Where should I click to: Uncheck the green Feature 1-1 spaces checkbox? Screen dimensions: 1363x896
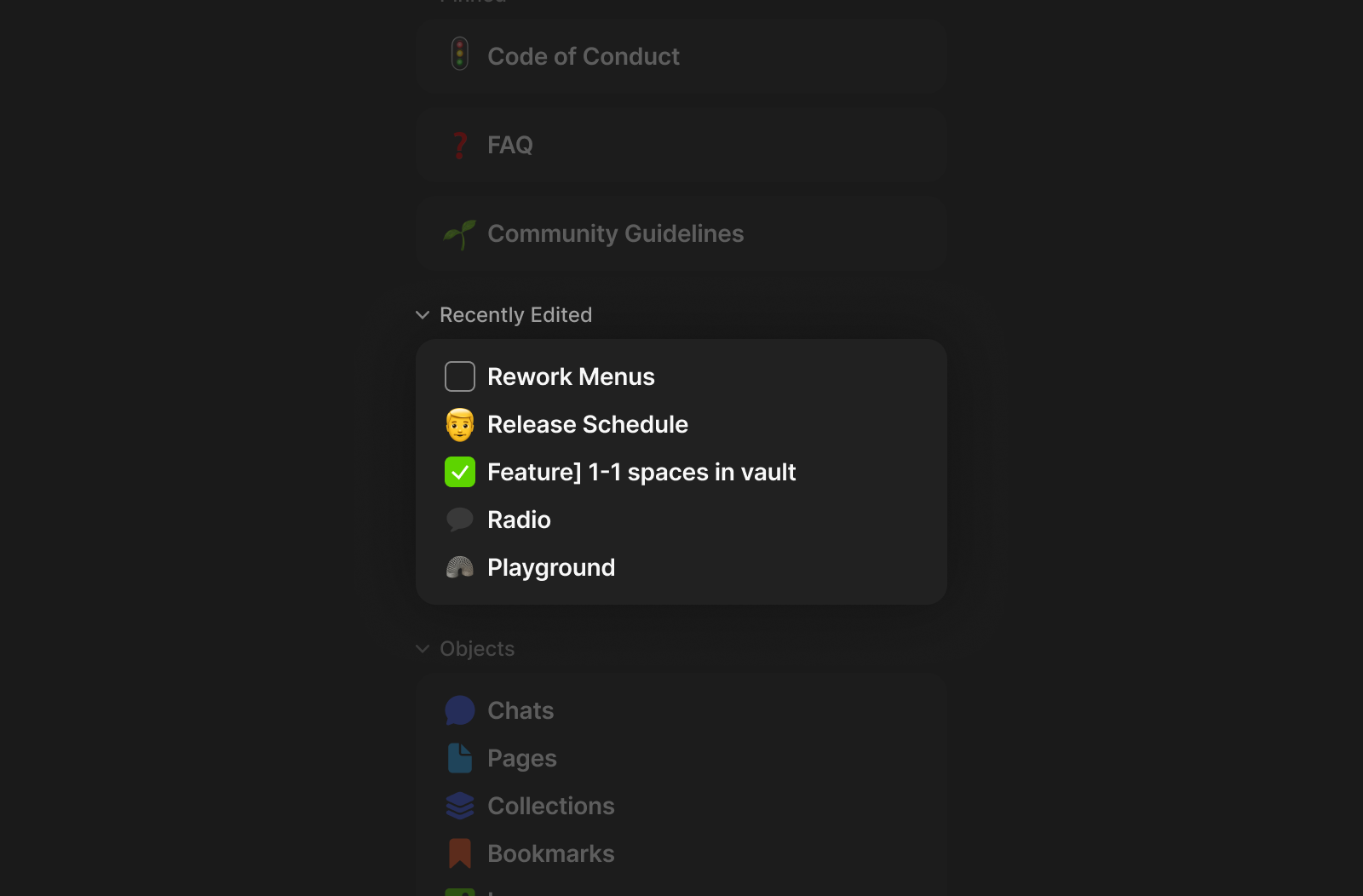(460, 472)
